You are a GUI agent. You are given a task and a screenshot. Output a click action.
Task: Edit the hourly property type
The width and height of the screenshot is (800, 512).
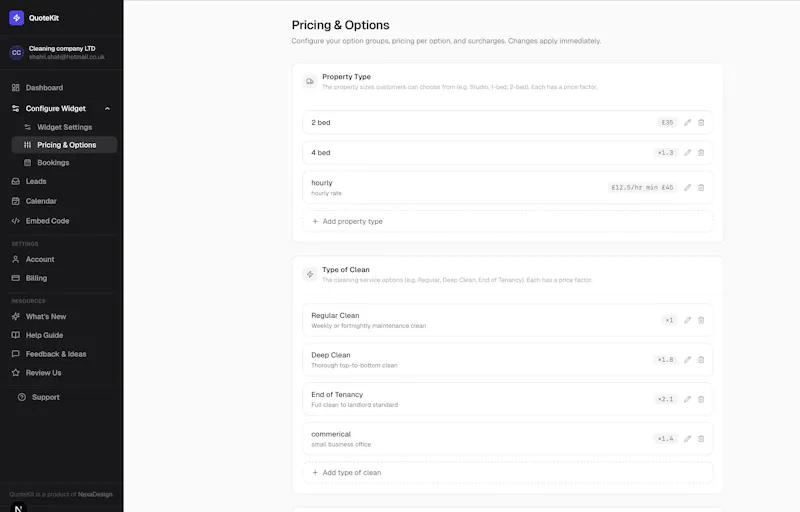[687, 188]
